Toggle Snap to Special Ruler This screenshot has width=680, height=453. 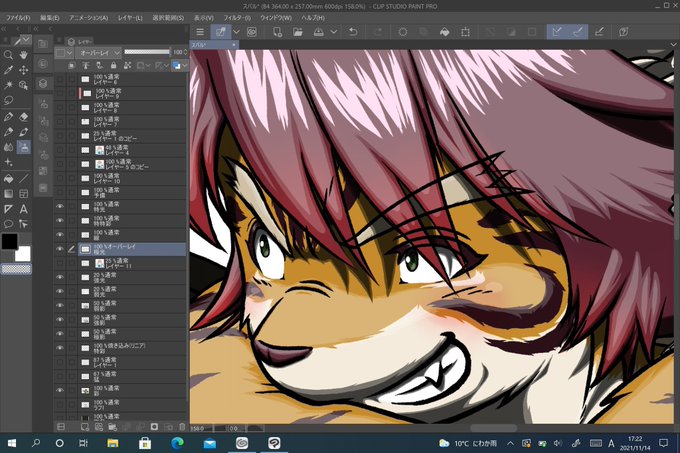578,32
